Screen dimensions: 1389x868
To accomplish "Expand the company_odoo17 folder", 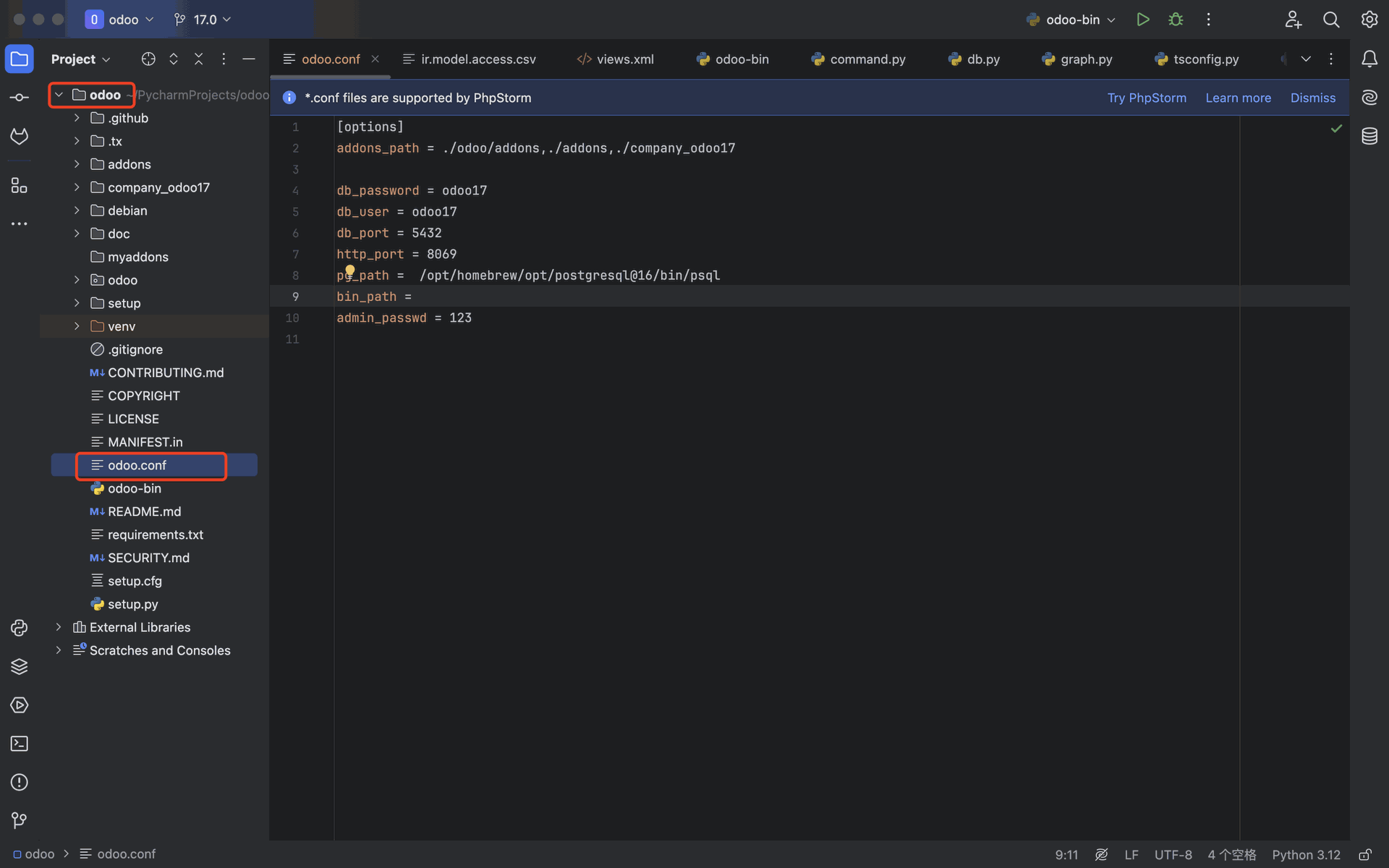I will [77, 187].
